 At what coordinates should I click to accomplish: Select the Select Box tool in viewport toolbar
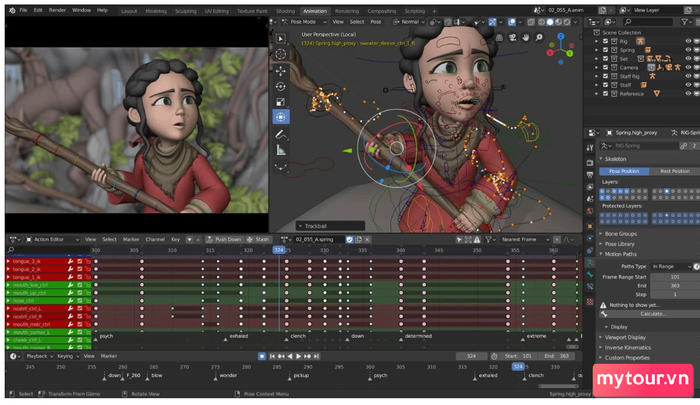point(280,39)
